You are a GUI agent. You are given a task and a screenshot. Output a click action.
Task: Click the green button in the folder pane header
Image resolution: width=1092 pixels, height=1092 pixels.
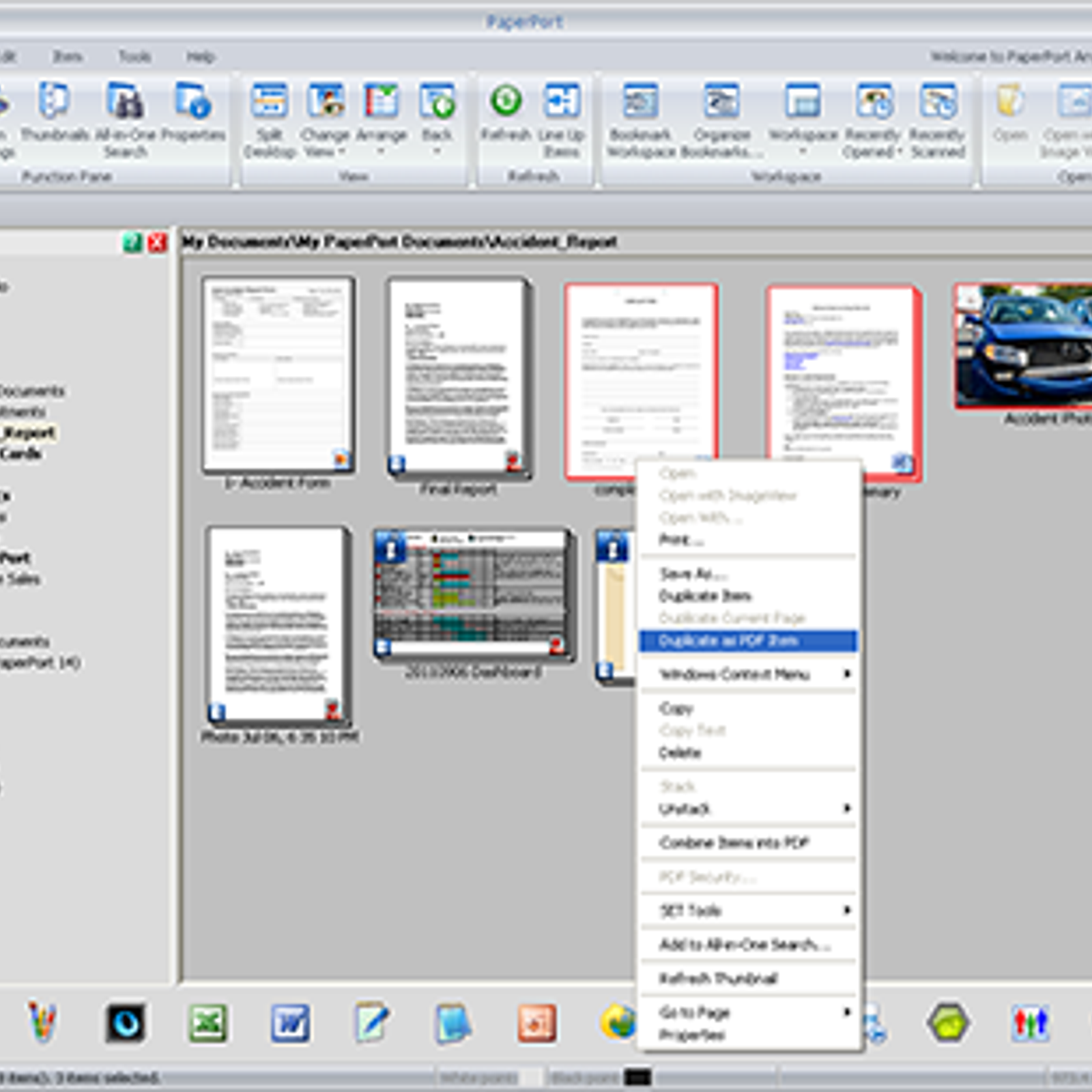click(132, 242)
